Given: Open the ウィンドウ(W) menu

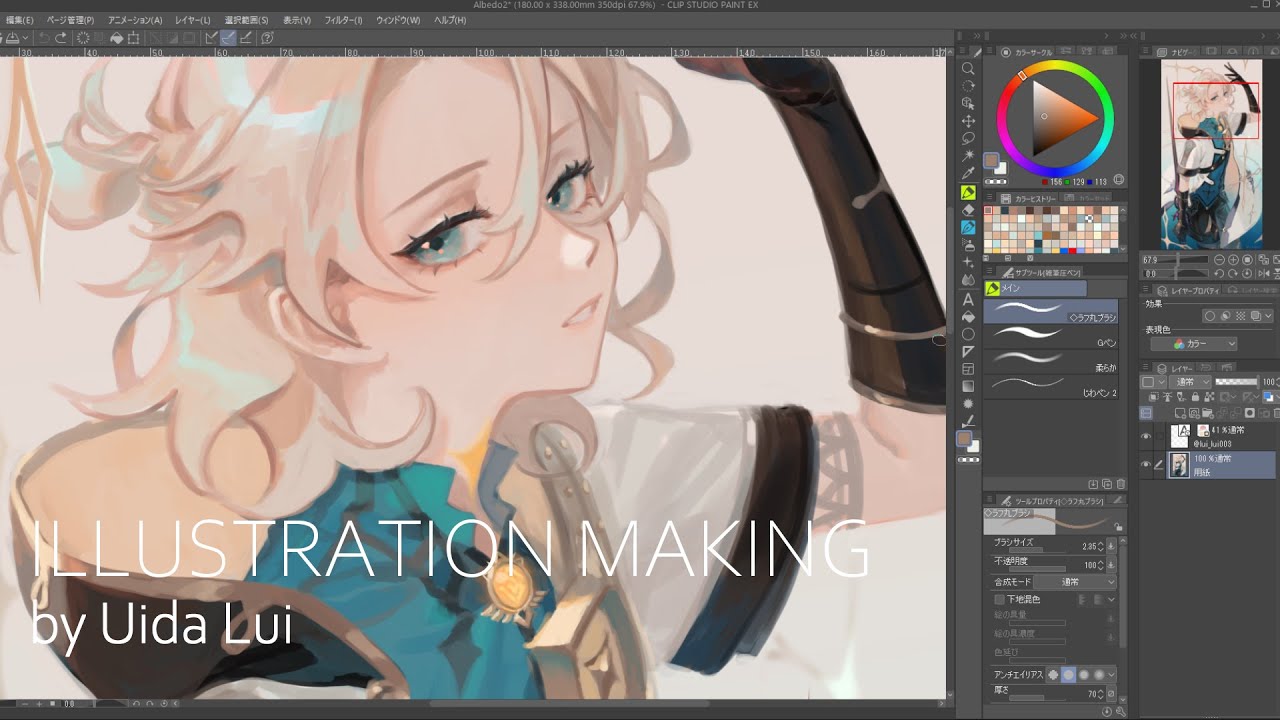Looking at the screenshot, I should [x=398, y=20].
